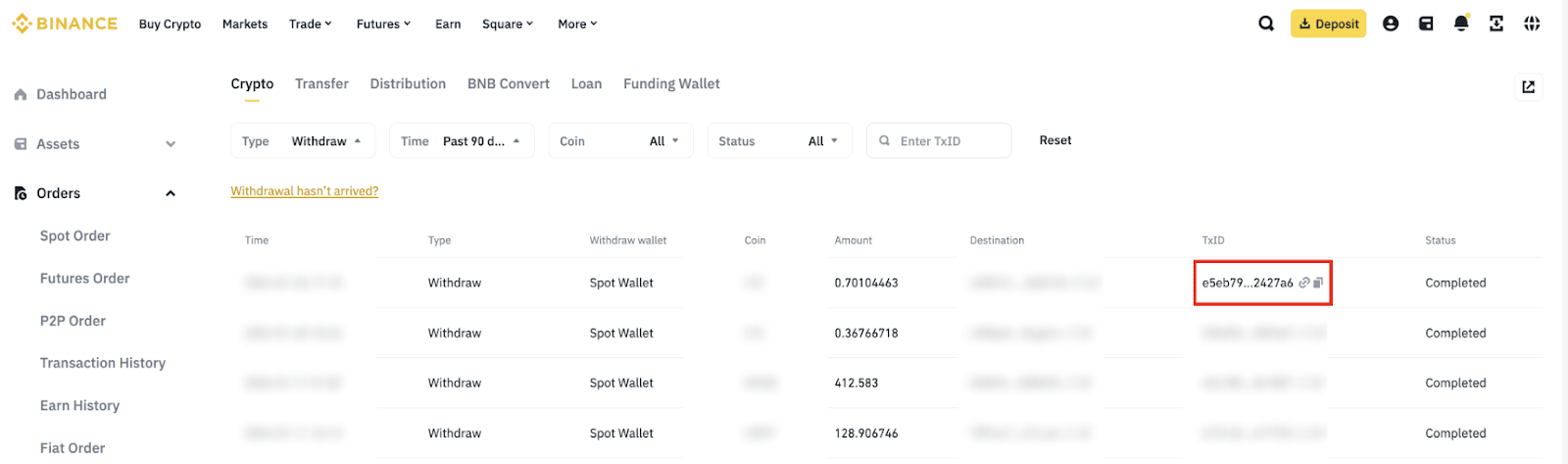Open the language globe icon
The image size is (1568, 464).
tap(1532, 24)
